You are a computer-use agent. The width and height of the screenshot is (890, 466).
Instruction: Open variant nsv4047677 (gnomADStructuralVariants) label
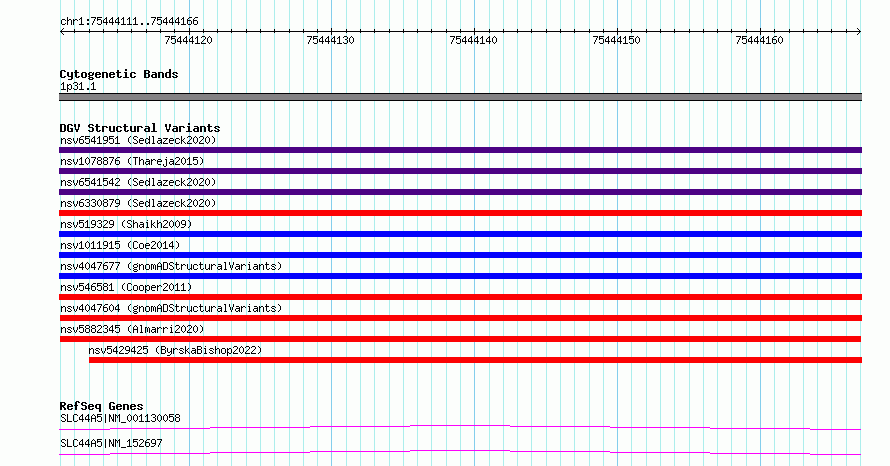[x=171, y=266]
